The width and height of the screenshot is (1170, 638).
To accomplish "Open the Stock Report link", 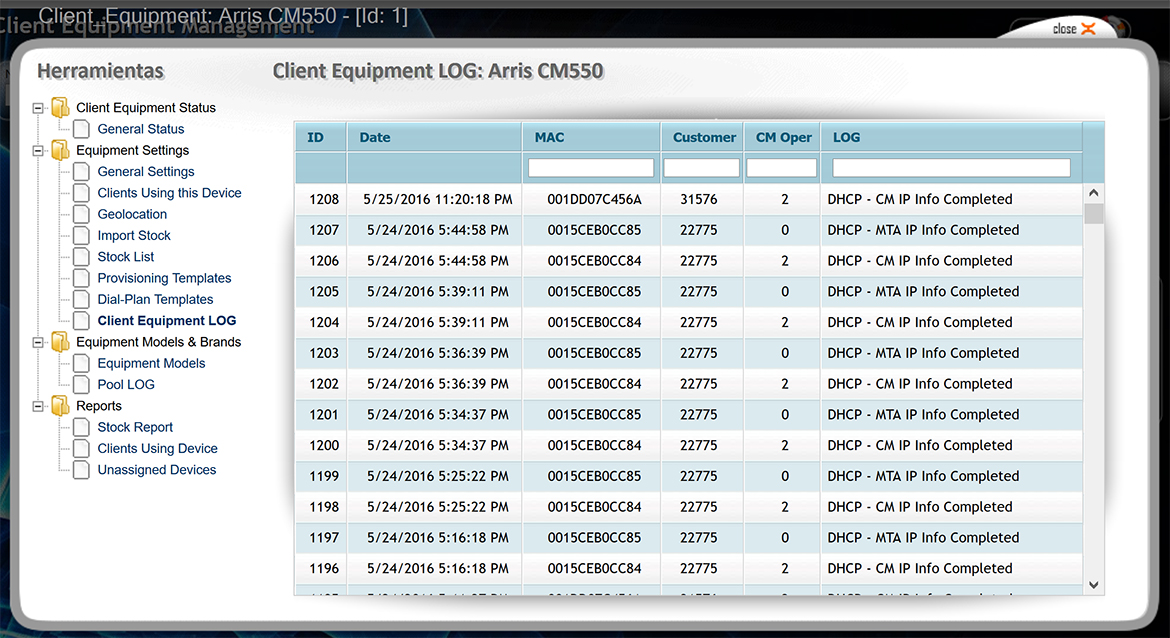I will 135,427.
